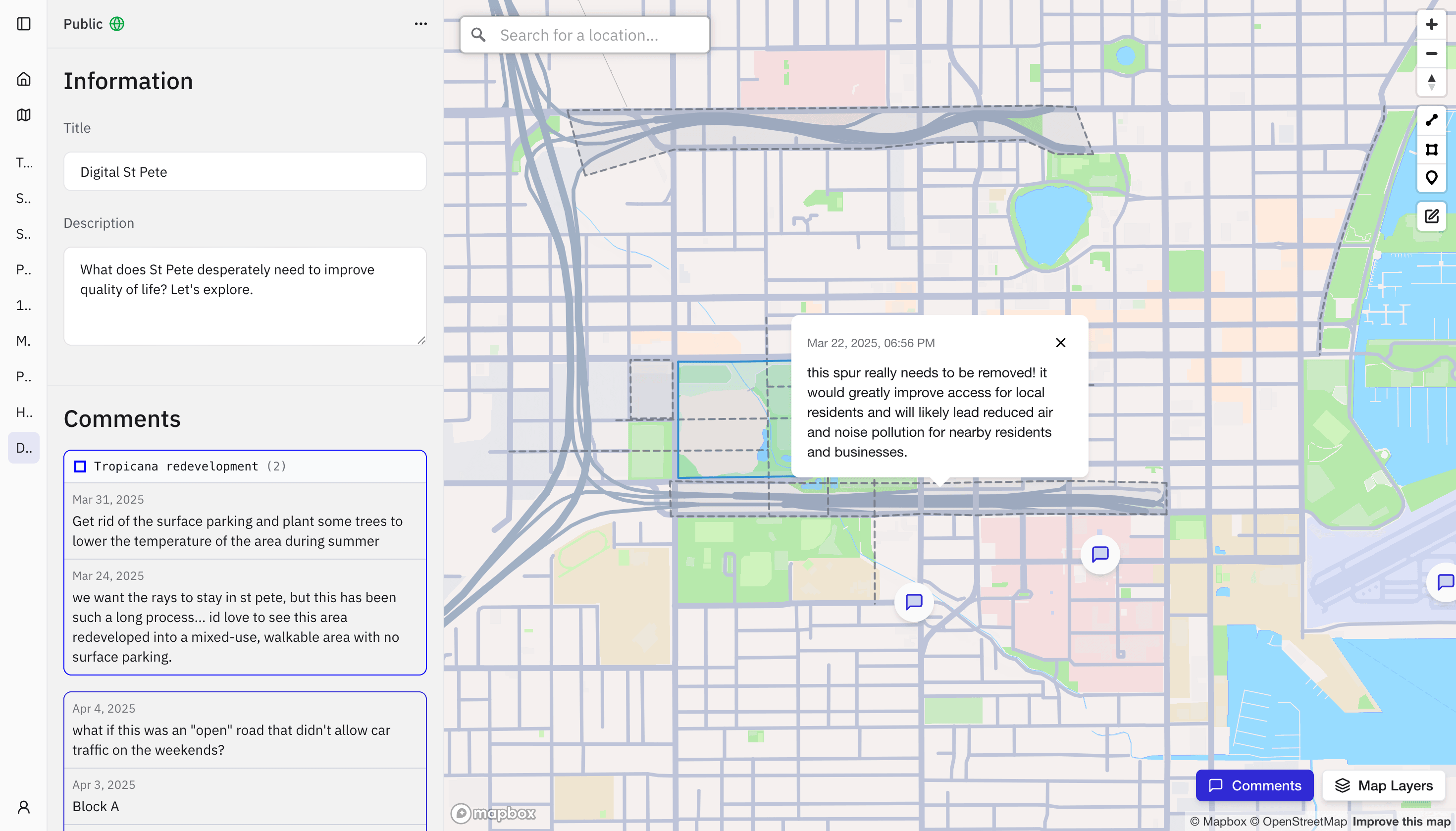The image size is (1456, 831).
Task: Click the search magnifier icon
Action: pyautogui.click(x=478, y=35)
